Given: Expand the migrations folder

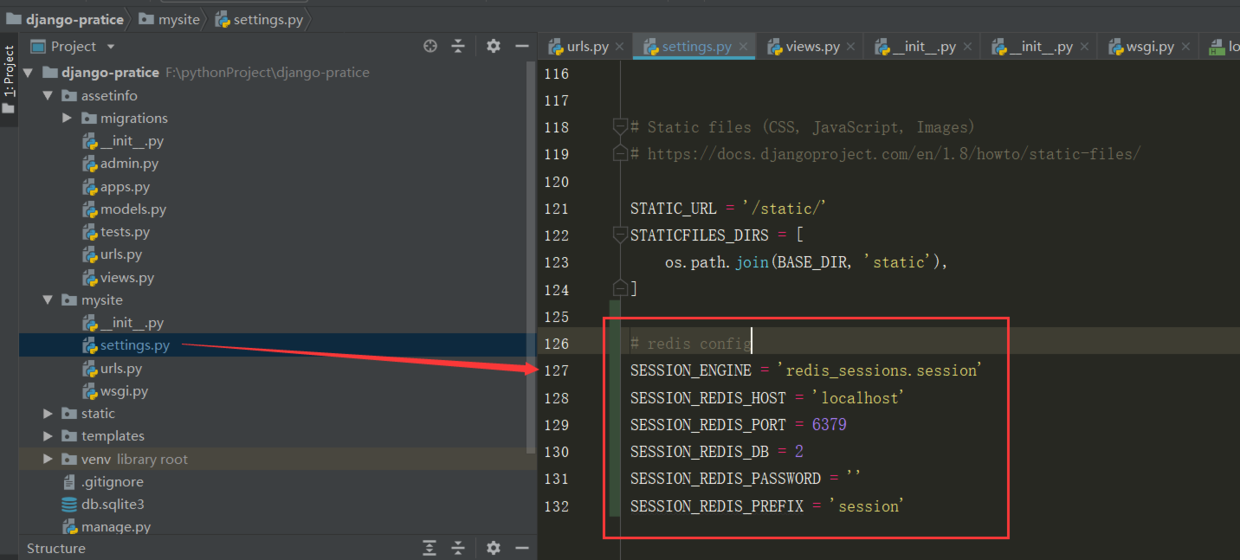Looking at the screenshot, I should click(67, 118).
